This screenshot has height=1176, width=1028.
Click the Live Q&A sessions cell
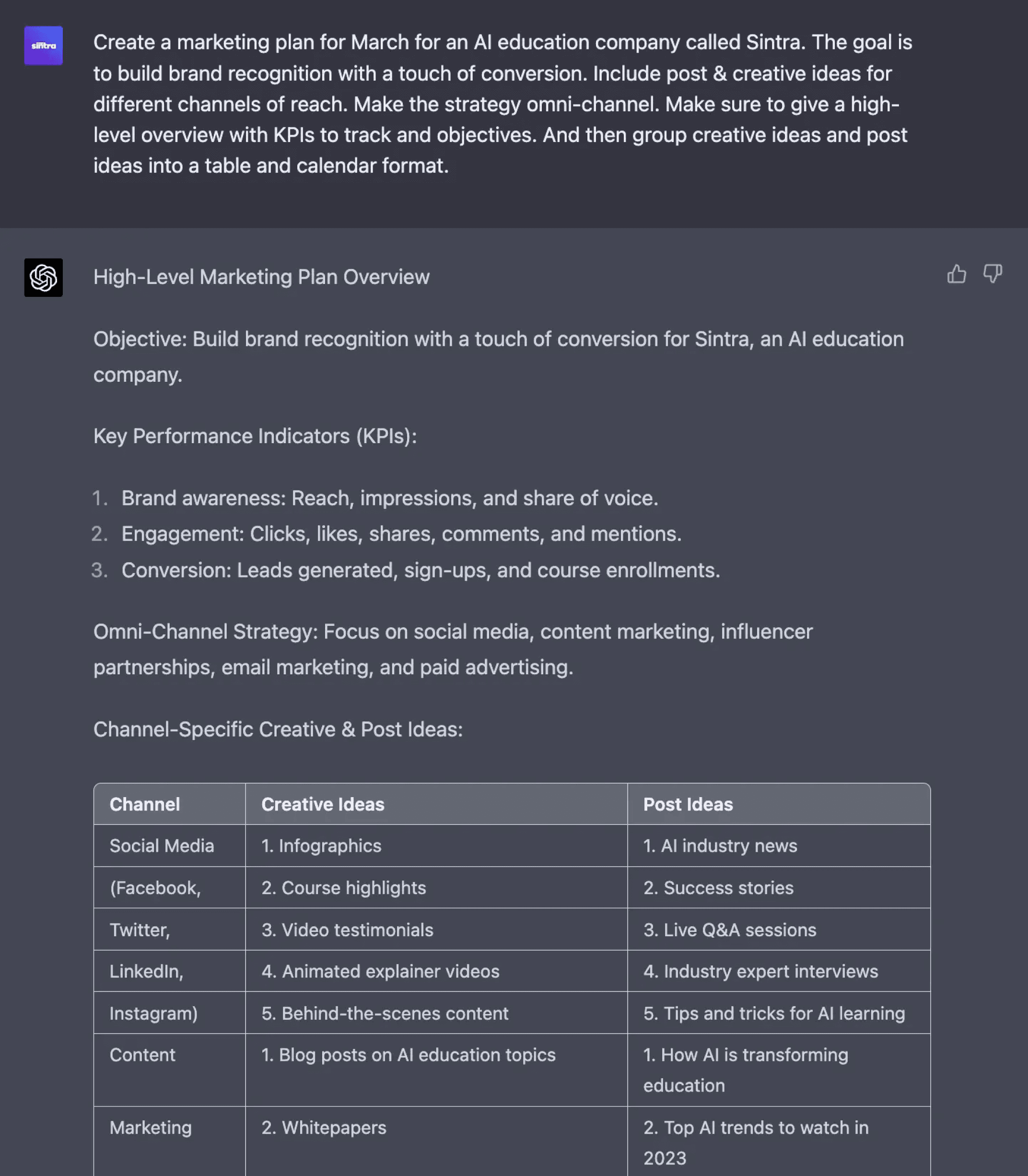pyautogui.click(x=779, y=929)
